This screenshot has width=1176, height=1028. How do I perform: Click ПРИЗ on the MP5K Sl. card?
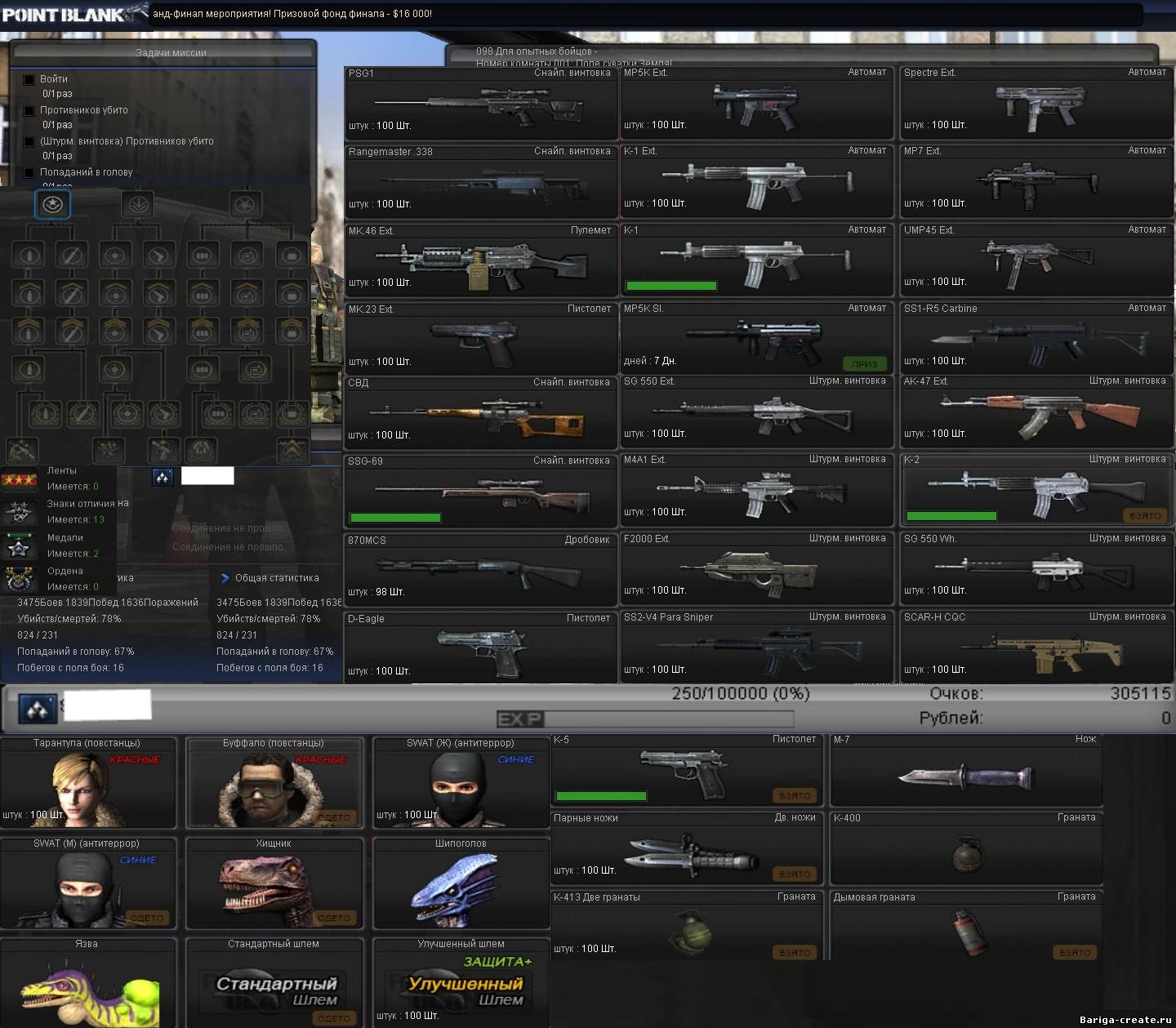(x=865, y=364)
